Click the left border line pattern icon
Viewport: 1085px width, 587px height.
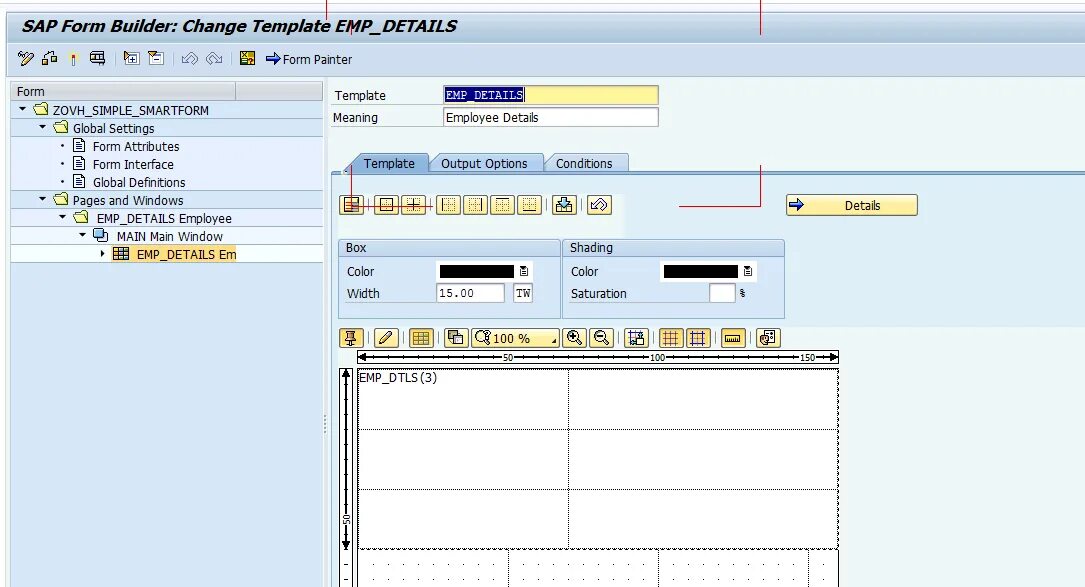pos(448,205)
